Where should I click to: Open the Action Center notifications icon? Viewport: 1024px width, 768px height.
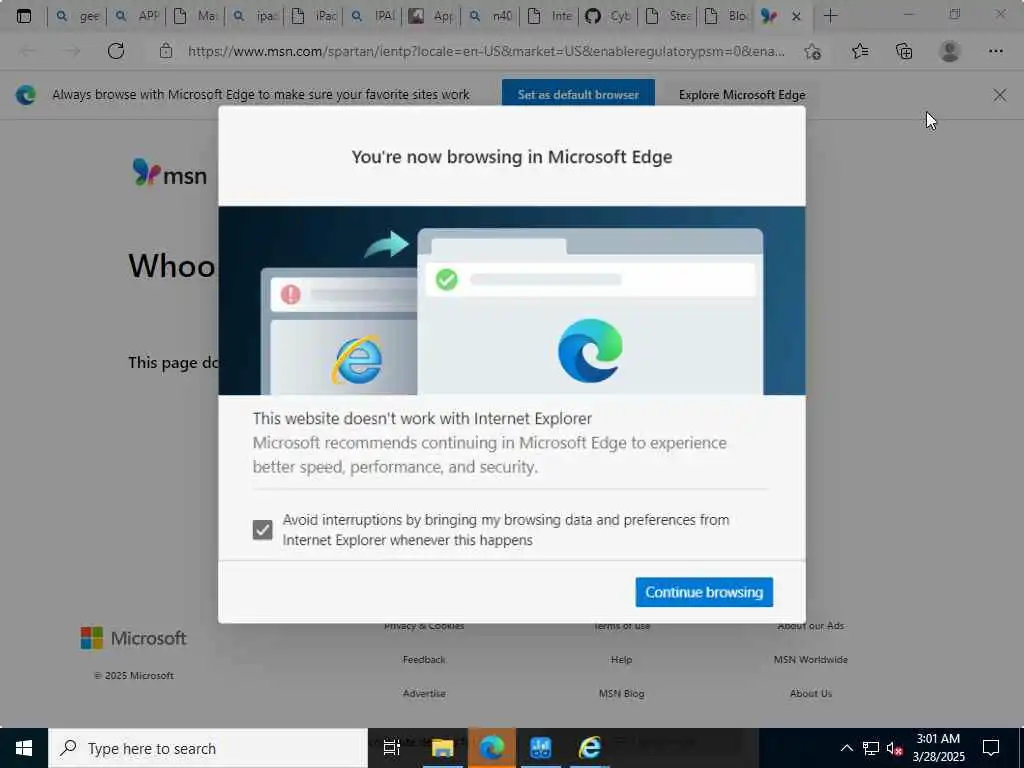[991, 748]
